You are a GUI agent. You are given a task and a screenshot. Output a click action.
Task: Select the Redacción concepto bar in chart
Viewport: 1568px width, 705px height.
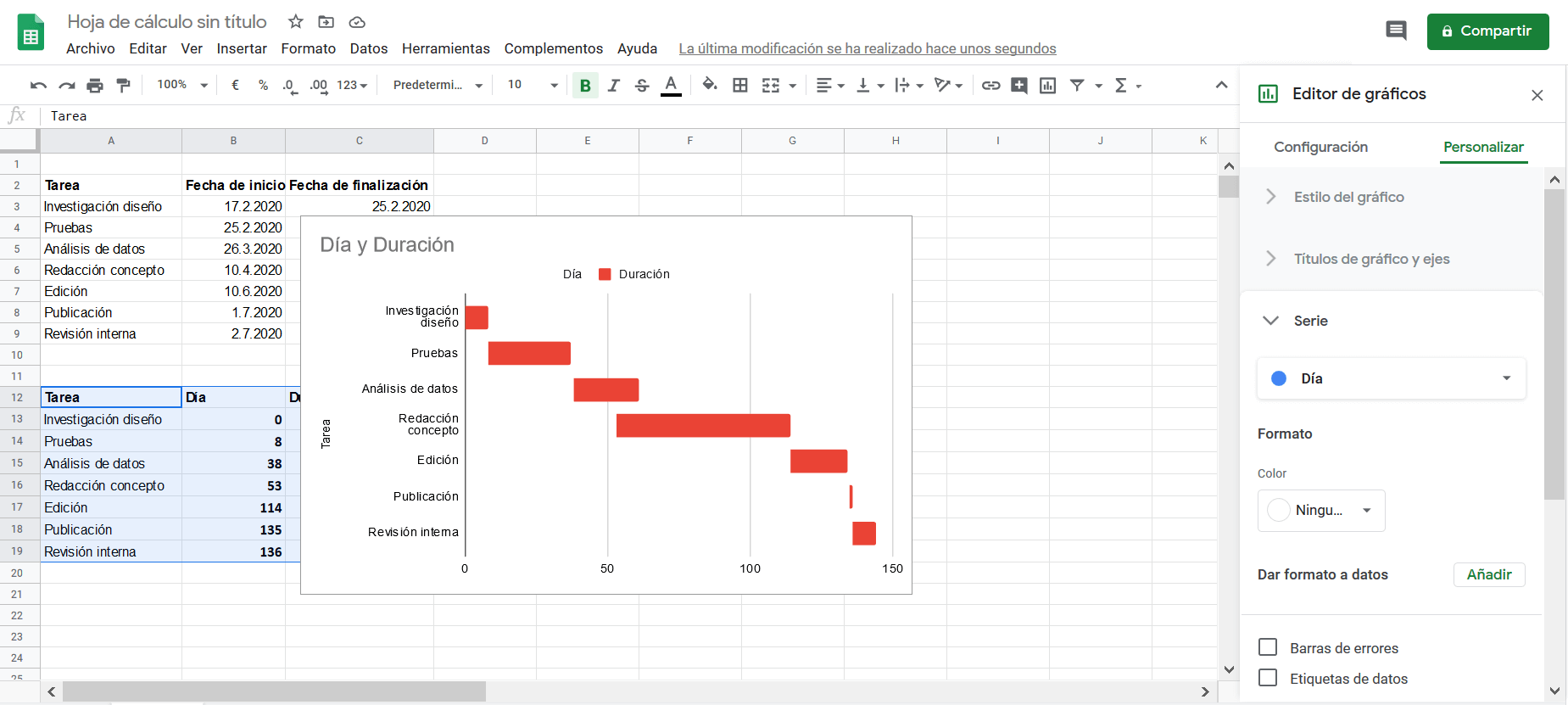(703, 425)
